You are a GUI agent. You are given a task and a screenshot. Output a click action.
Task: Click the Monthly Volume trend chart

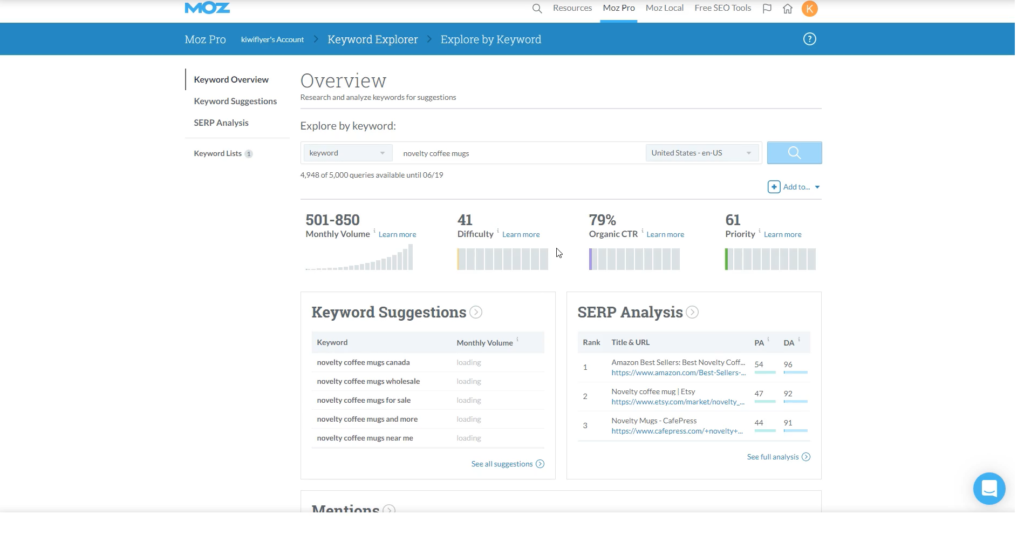point(359,257)
